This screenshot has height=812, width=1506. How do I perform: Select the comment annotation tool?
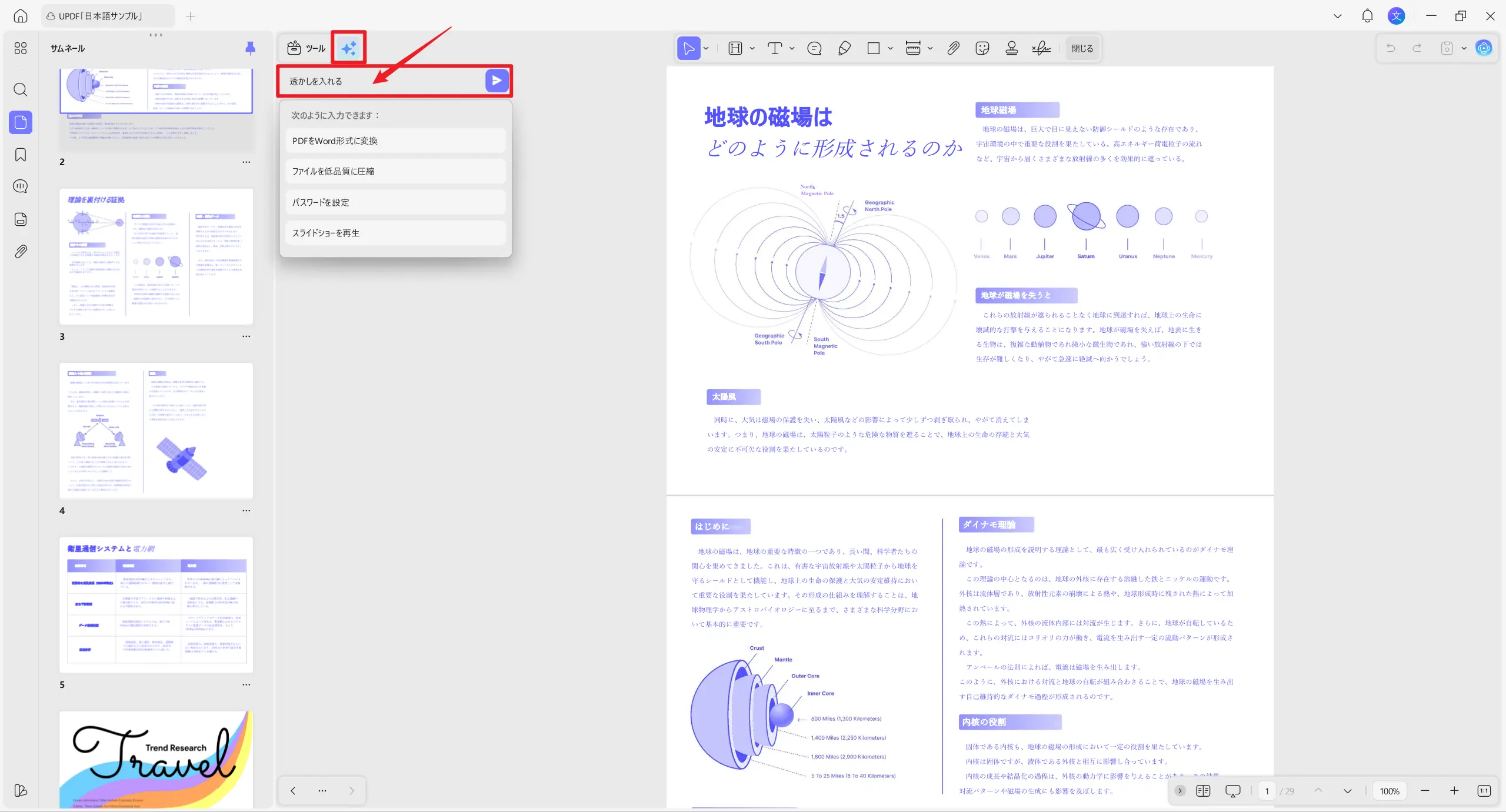pos(814,48)
